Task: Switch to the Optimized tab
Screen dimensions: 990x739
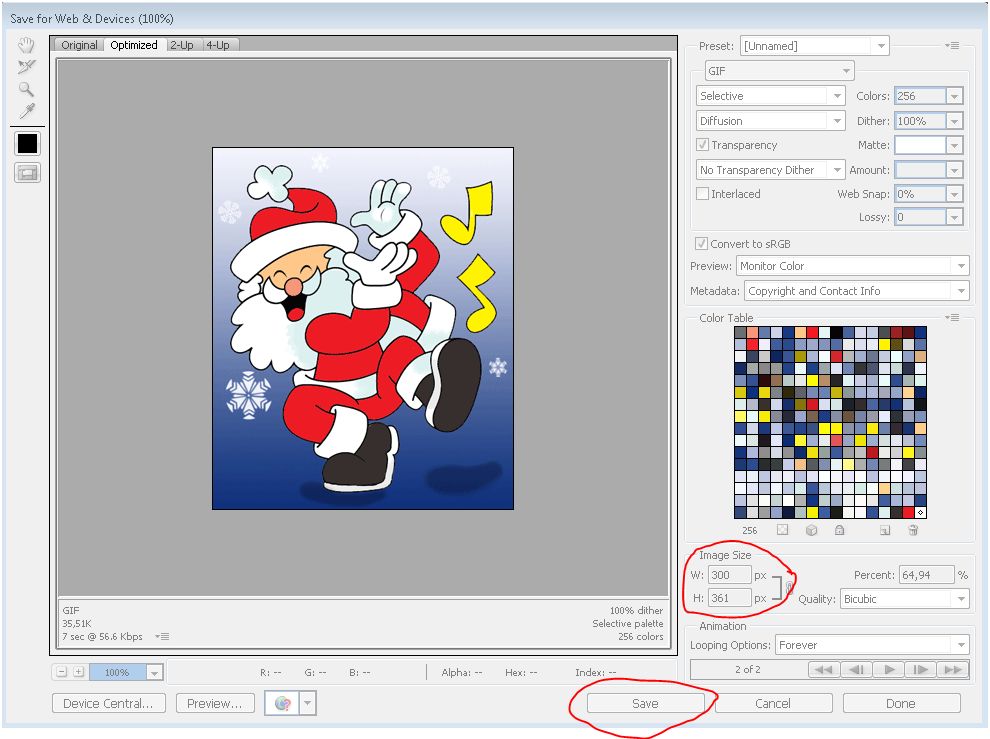Action: point(134,45)
